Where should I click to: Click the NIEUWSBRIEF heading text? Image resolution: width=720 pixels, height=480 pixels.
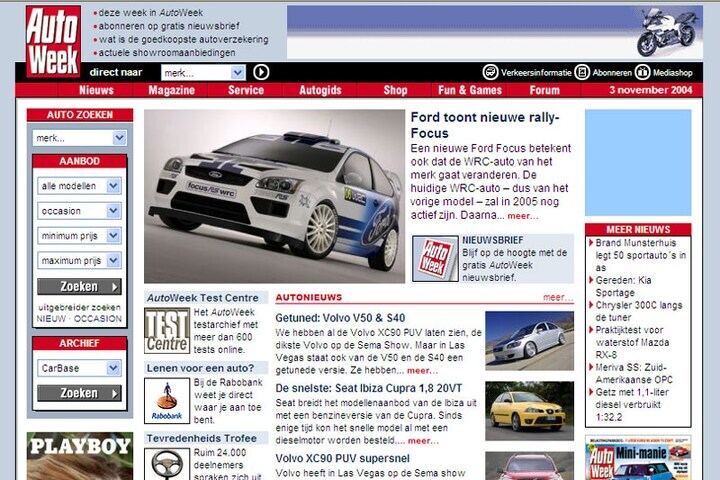point(493,240)
